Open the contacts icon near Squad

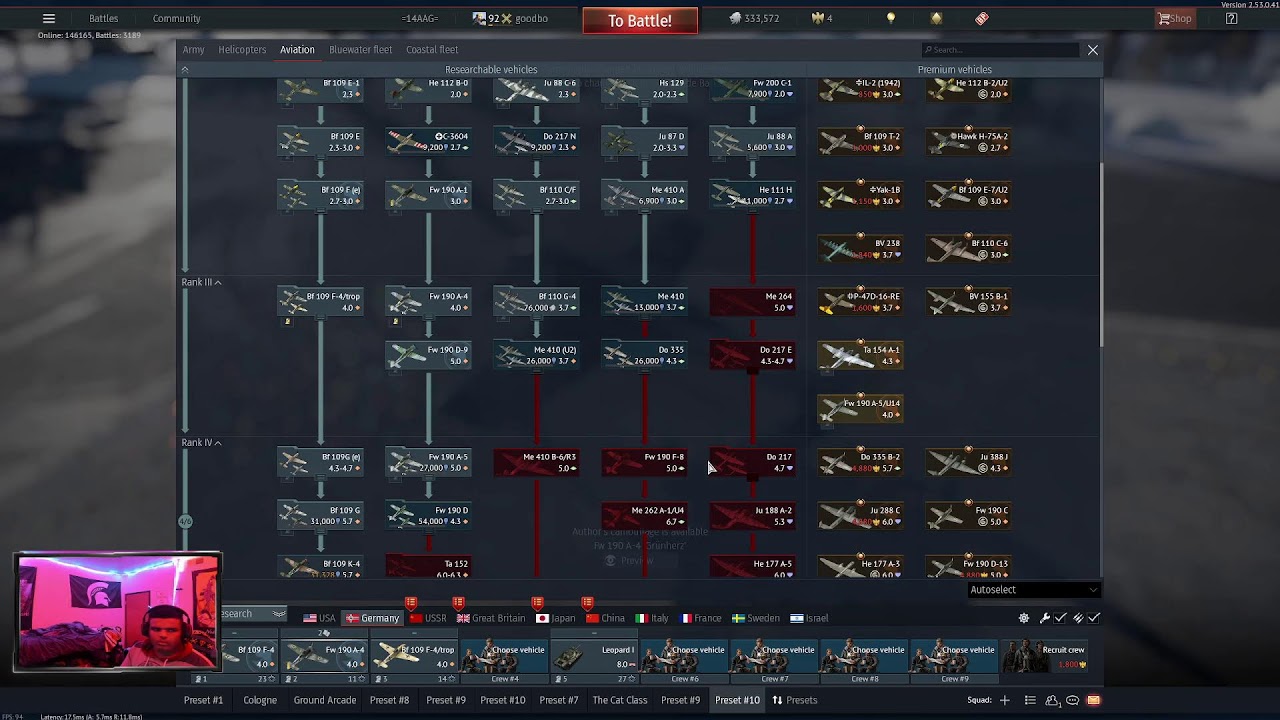(1055, 700)
